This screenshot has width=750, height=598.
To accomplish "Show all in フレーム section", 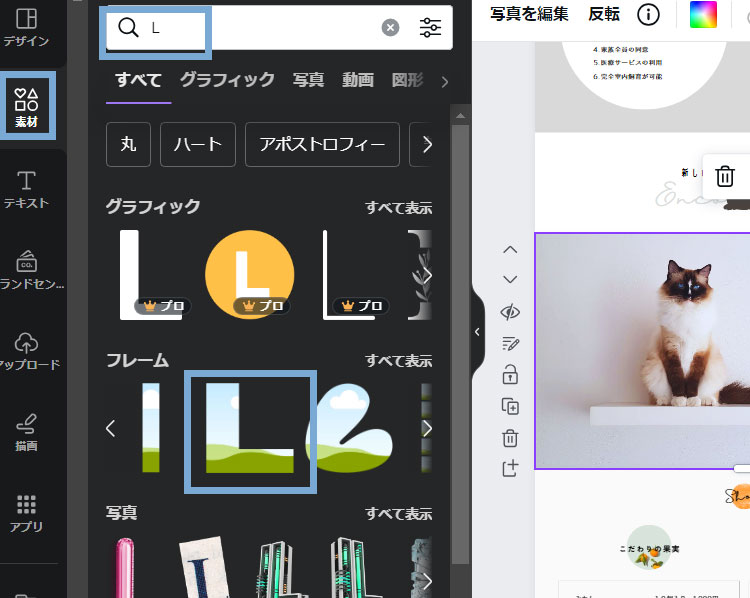I will tap(398, 360).
